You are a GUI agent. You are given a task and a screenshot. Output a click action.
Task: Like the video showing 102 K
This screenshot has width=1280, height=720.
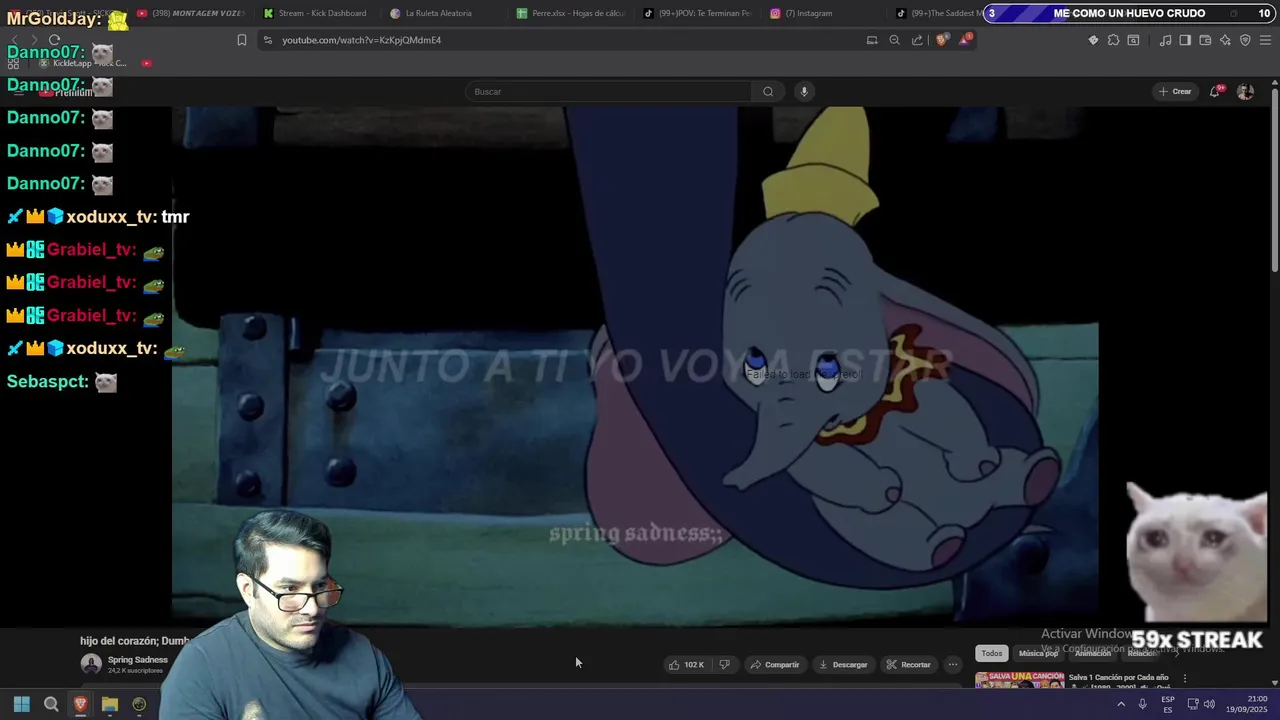point(687,665)
